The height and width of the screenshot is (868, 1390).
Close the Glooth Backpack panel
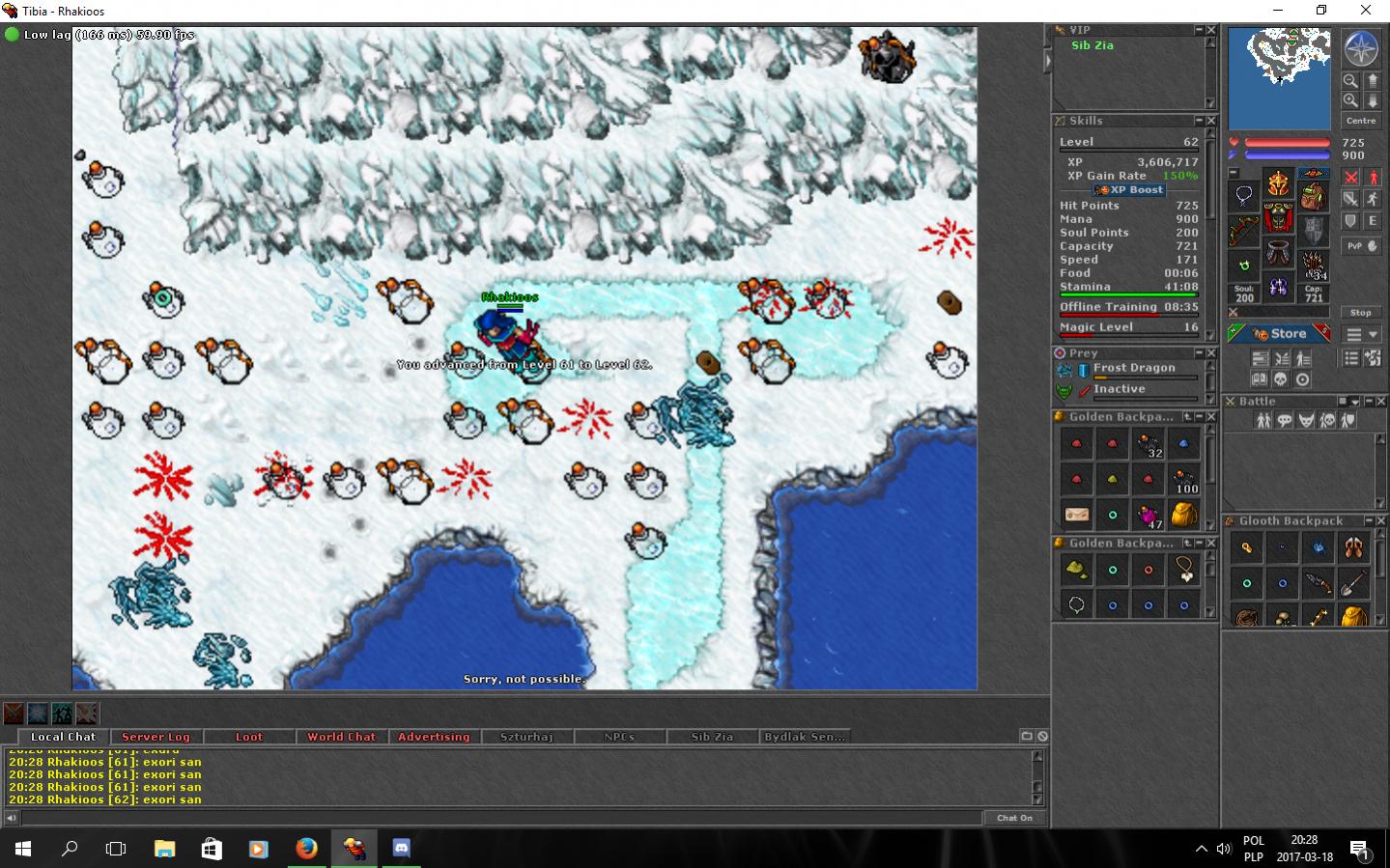point(1380,520)
